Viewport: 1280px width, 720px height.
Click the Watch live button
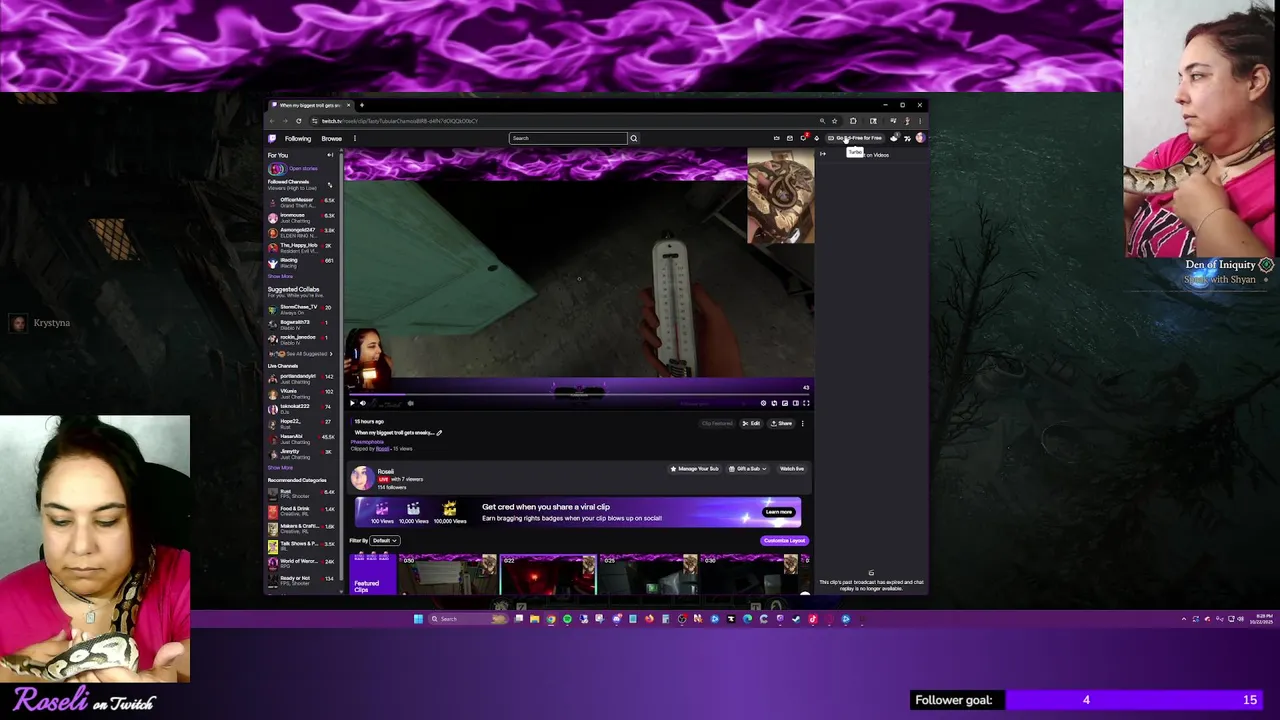coord(791,469)
